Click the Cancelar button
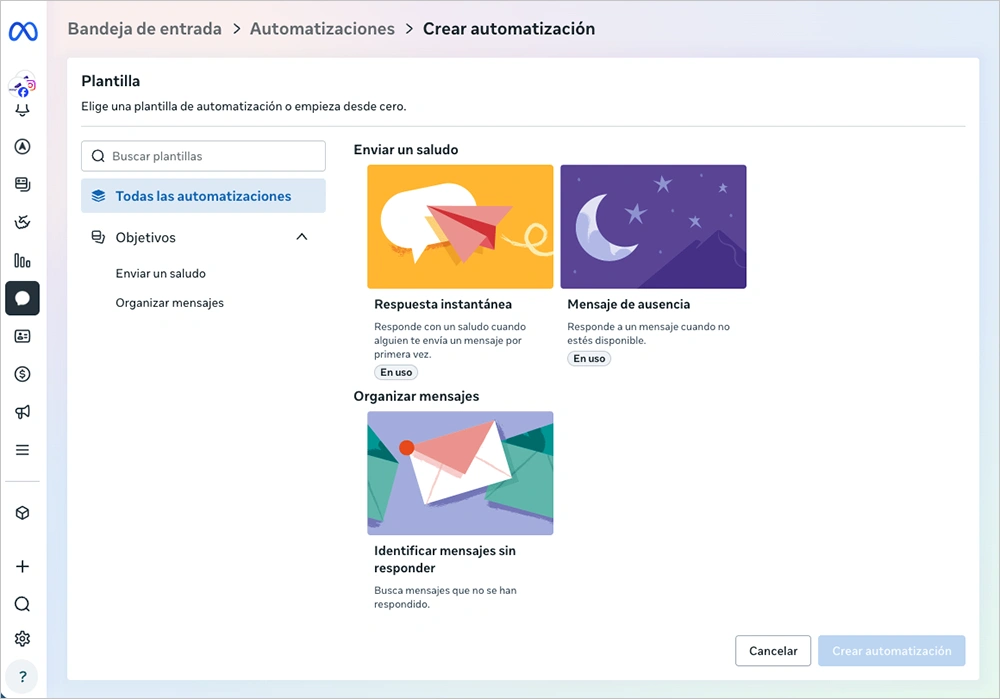 click(x=772, y=650)
